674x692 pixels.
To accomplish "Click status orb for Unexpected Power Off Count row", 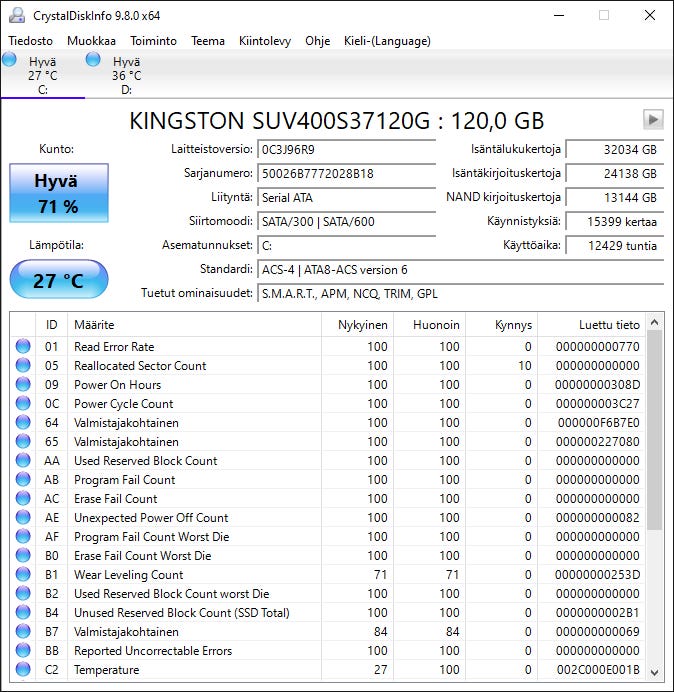I will coord(23,517).
